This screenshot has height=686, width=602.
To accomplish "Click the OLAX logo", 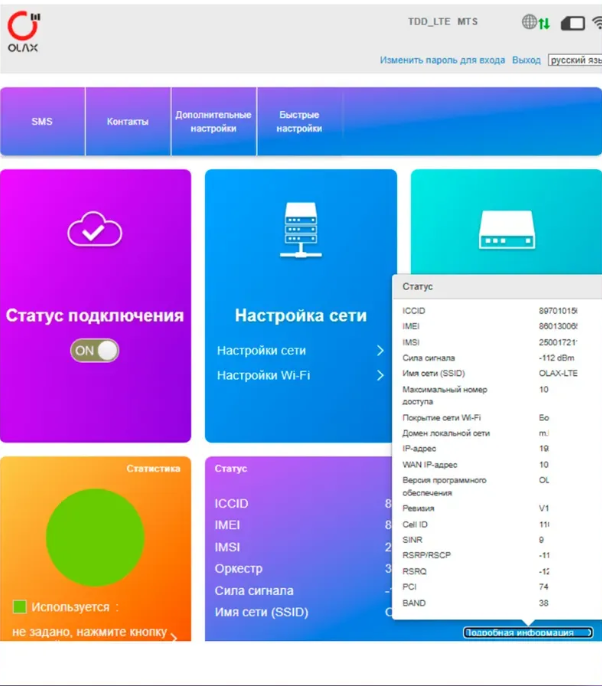I will coord(23,33).
